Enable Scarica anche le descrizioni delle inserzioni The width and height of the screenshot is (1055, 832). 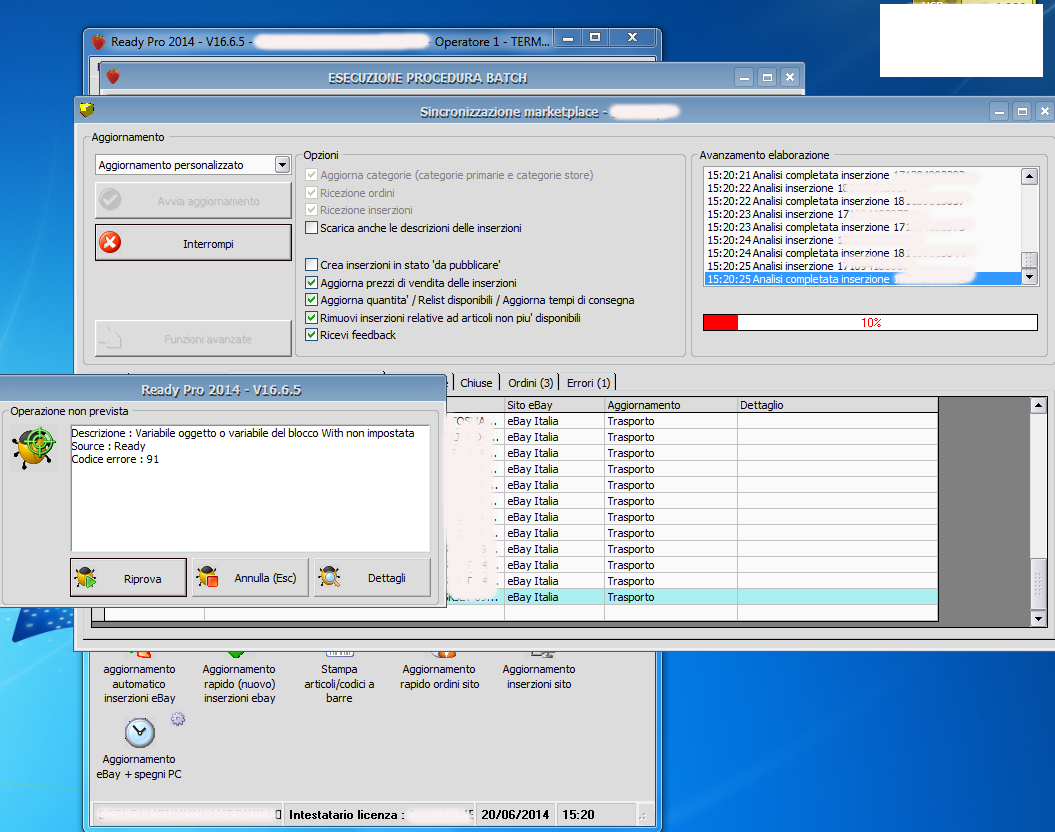pyautogui.click(x=311, y=228)
